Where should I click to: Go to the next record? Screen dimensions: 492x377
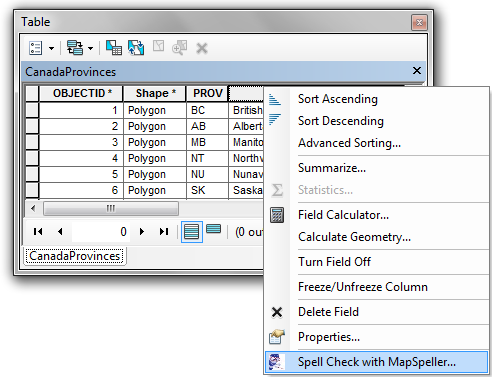[142, 232]
